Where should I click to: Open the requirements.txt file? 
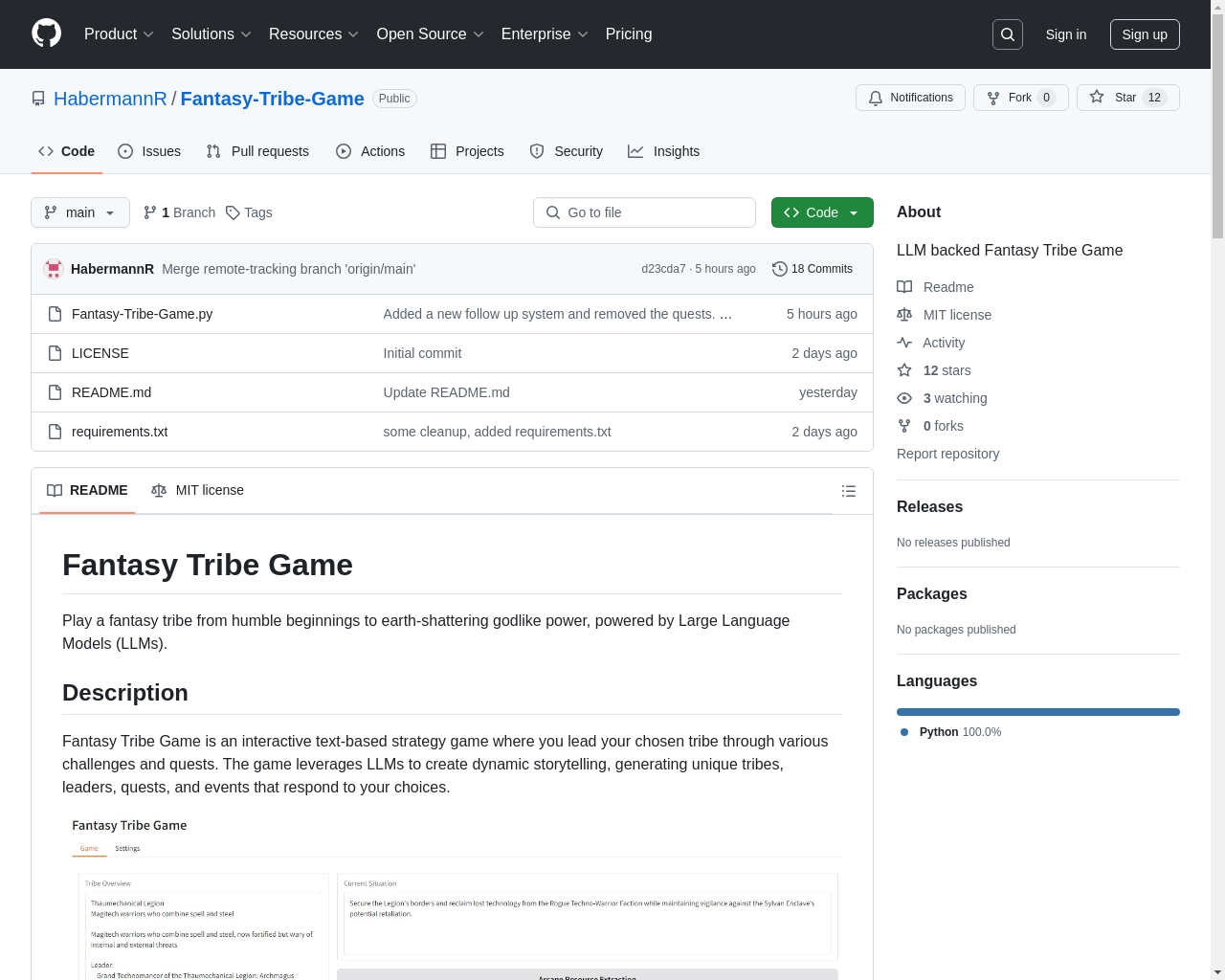pyautogui.click(x=120, y=432)
